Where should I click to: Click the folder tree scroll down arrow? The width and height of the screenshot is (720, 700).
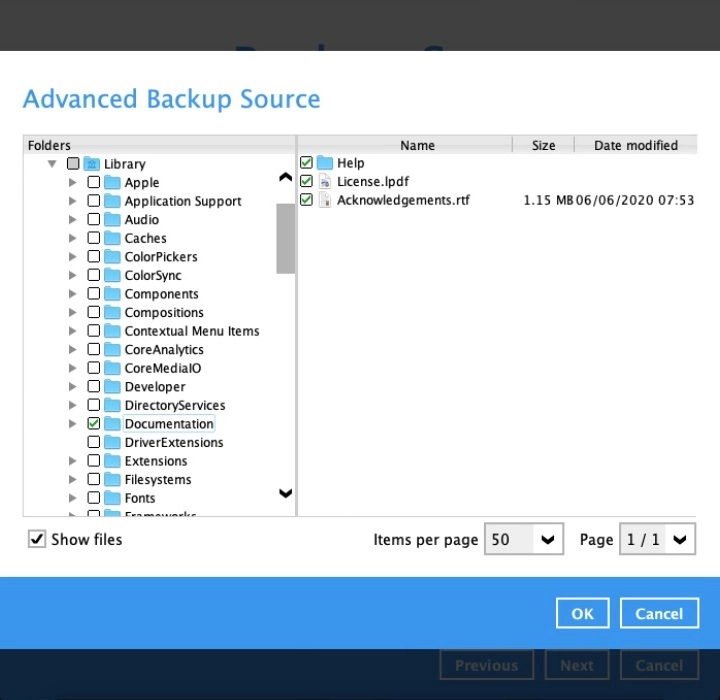[286, 493]
